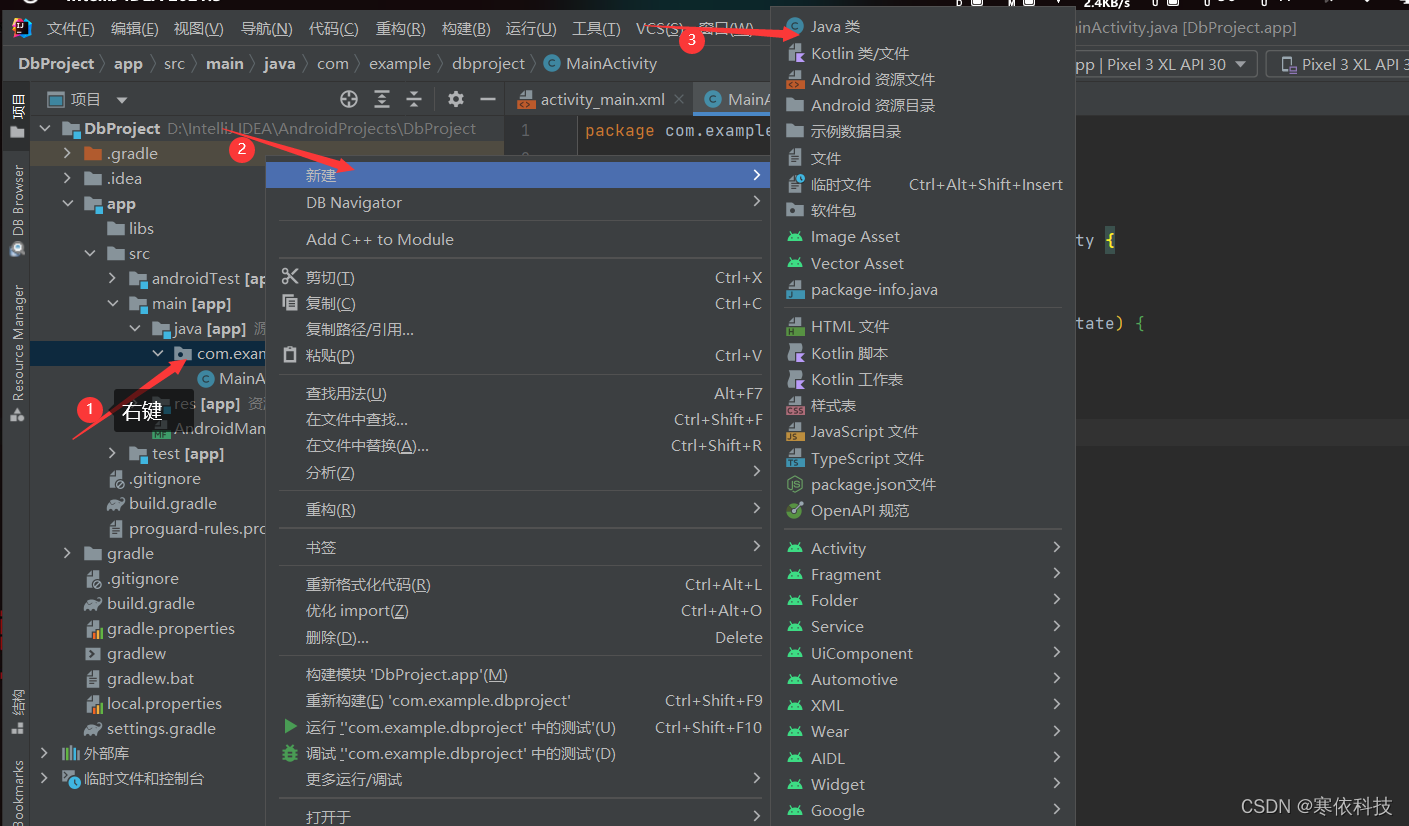Click 剪切(T) in context menu
The image size is (1409, 826).
[520, 277]
